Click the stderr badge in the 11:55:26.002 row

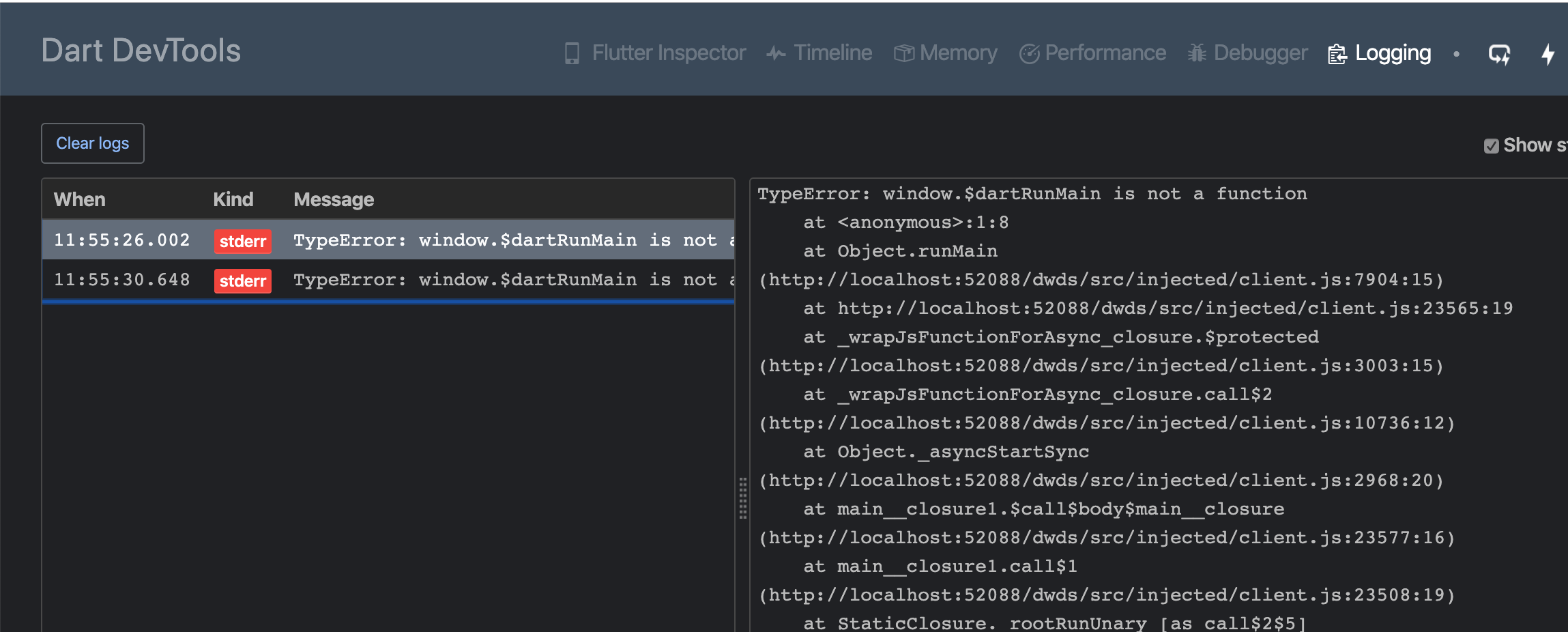(243, 241)
